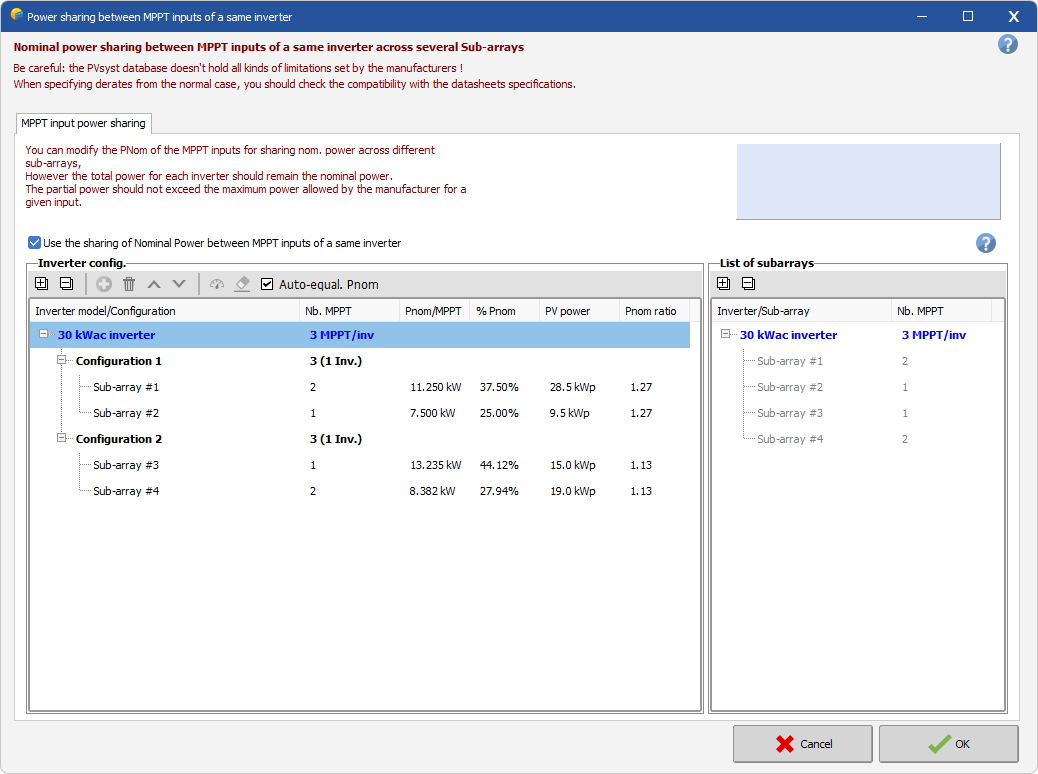Click the 25.00% Pnom cell
This screenshot has height=774, width=1038.
coord(499,412)
